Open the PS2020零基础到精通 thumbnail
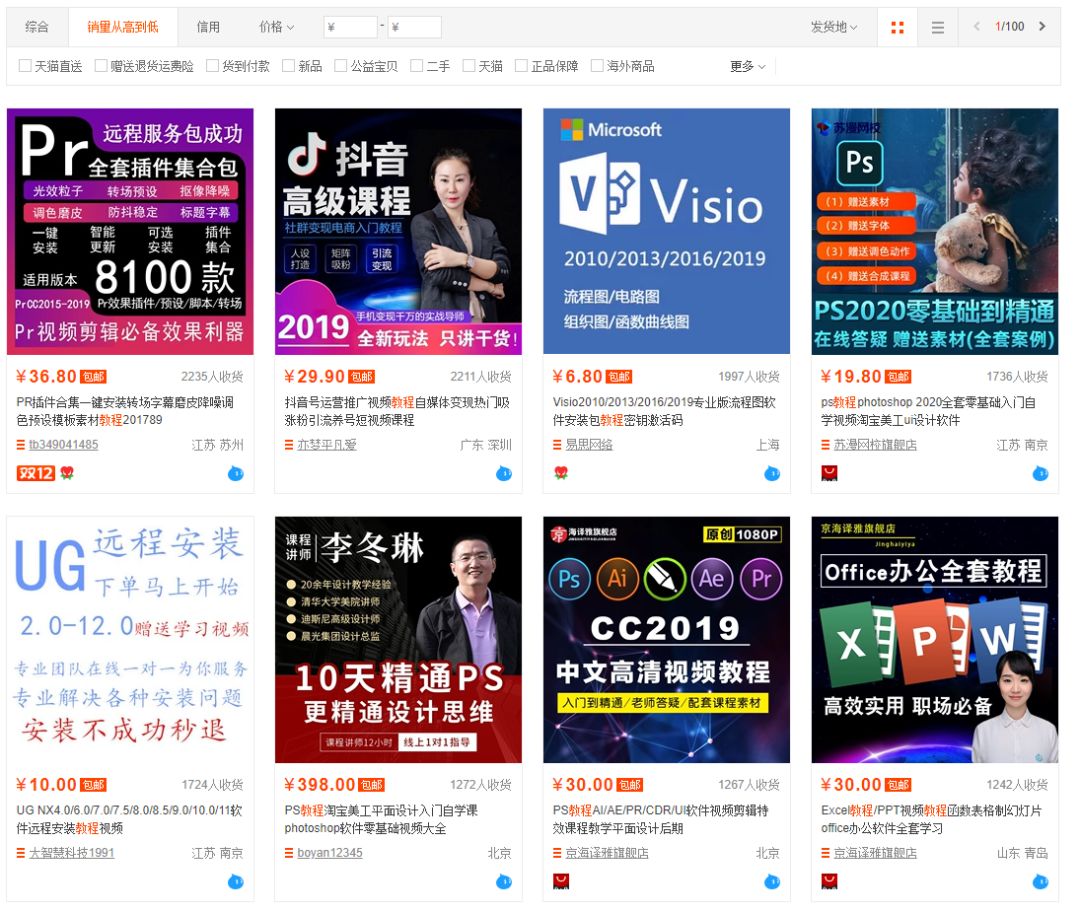This screenshot has height=913, width=1080. 935,231
